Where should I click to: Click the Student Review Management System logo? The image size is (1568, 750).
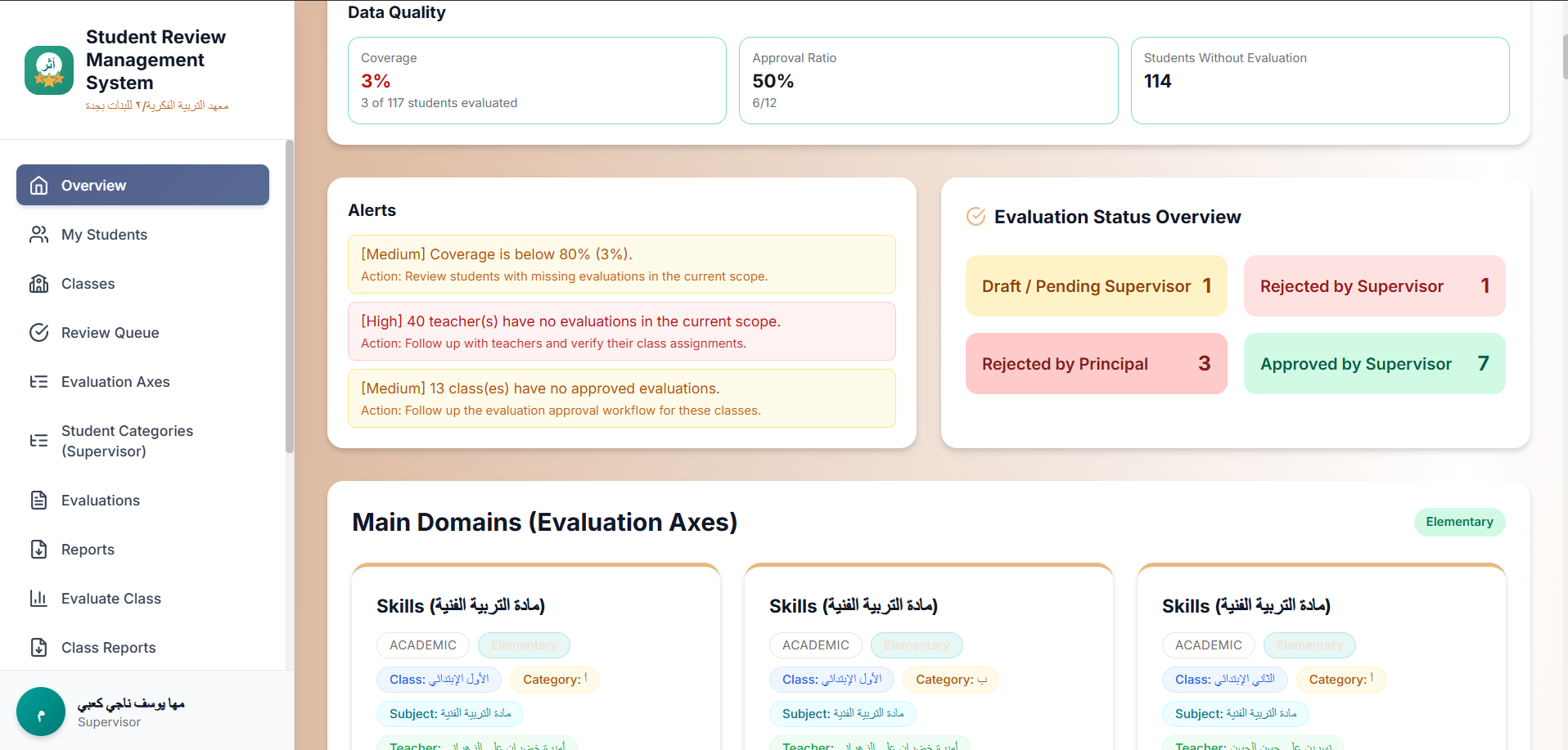pyautogui.click(x=48, y=70)
